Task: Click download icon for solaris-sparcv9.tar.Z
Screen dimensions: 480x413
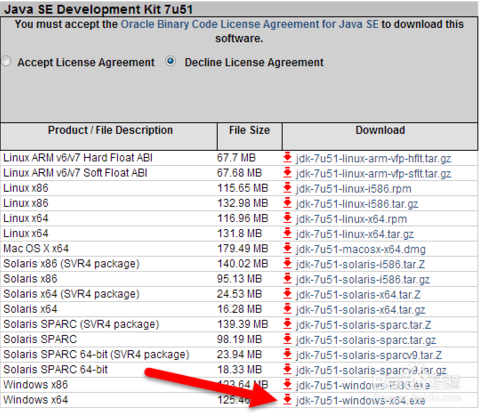Action: [287, 354]
